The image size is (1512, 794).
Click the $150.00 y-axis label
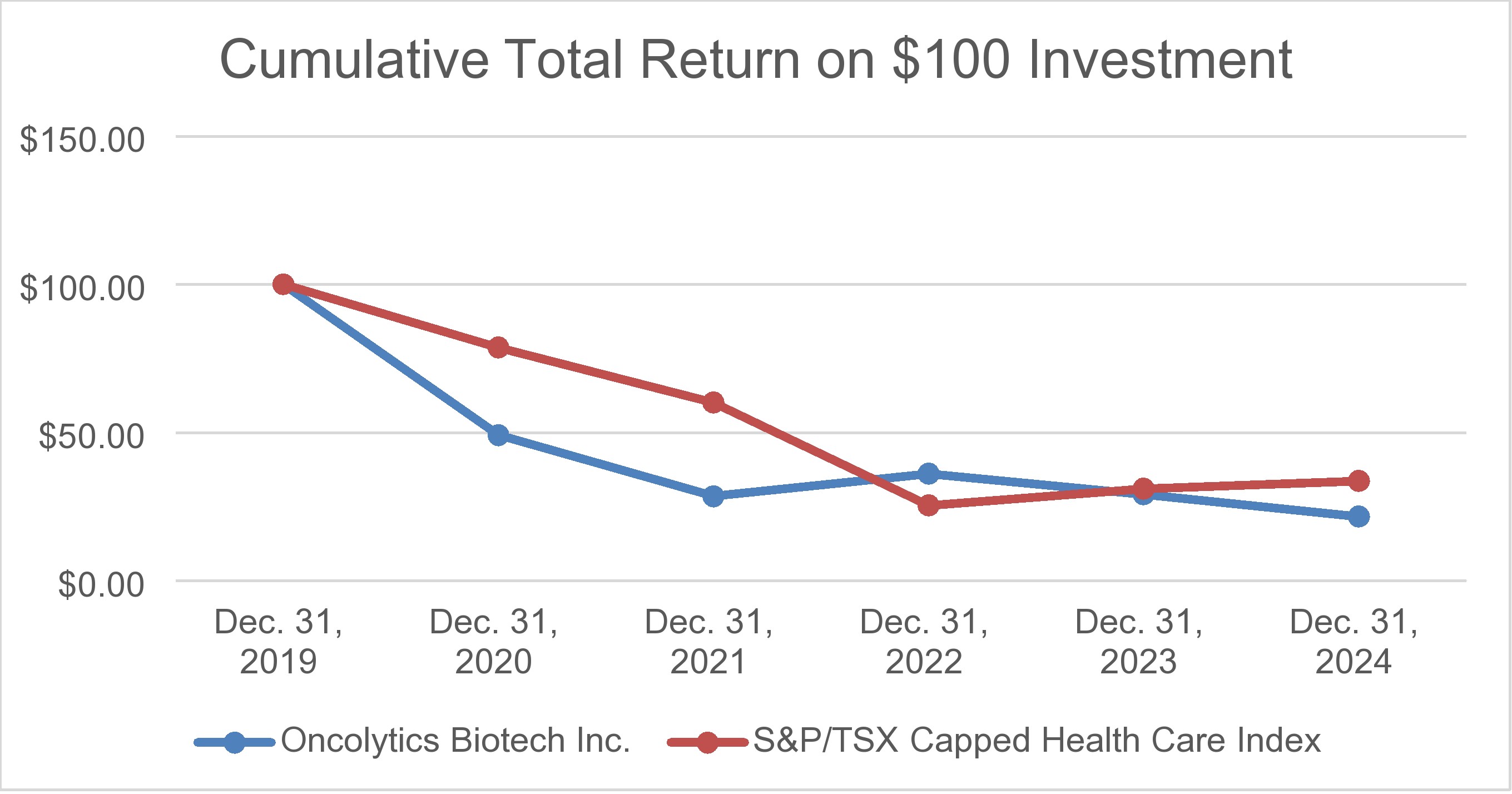click(82, 140)
